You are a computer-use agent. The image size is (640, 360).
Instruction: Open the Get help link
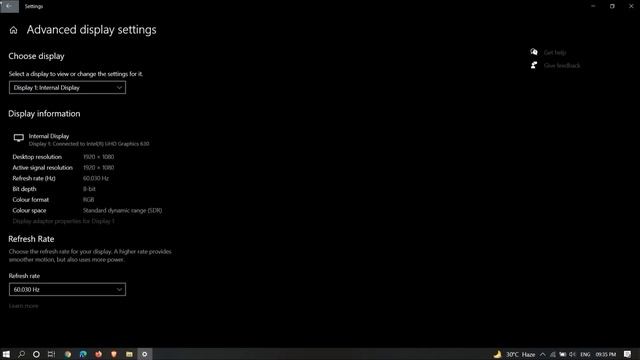[x=555, y=53]
